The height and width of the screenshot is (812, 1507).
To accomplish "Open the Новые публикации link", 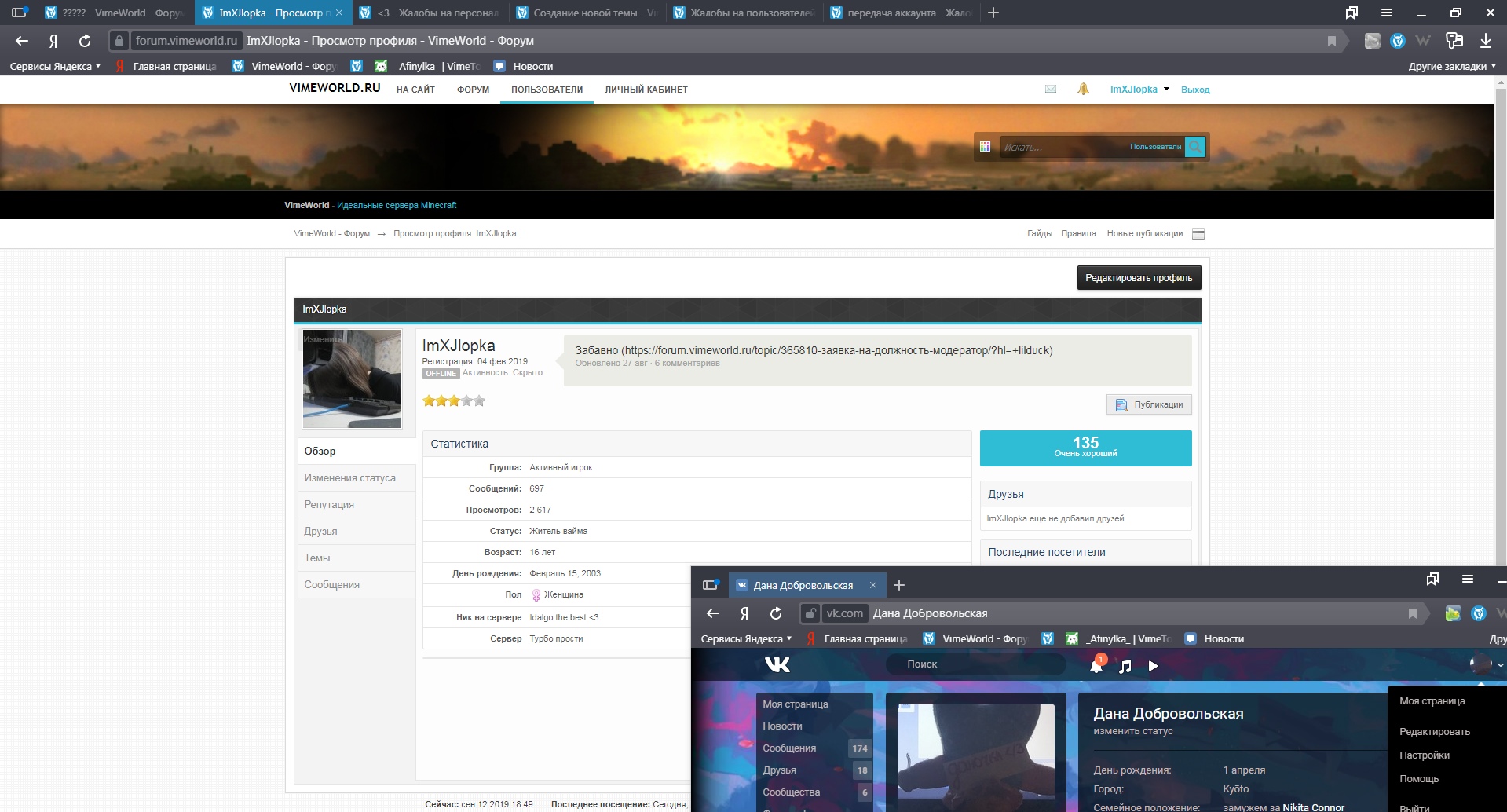I will [1144, 234].
